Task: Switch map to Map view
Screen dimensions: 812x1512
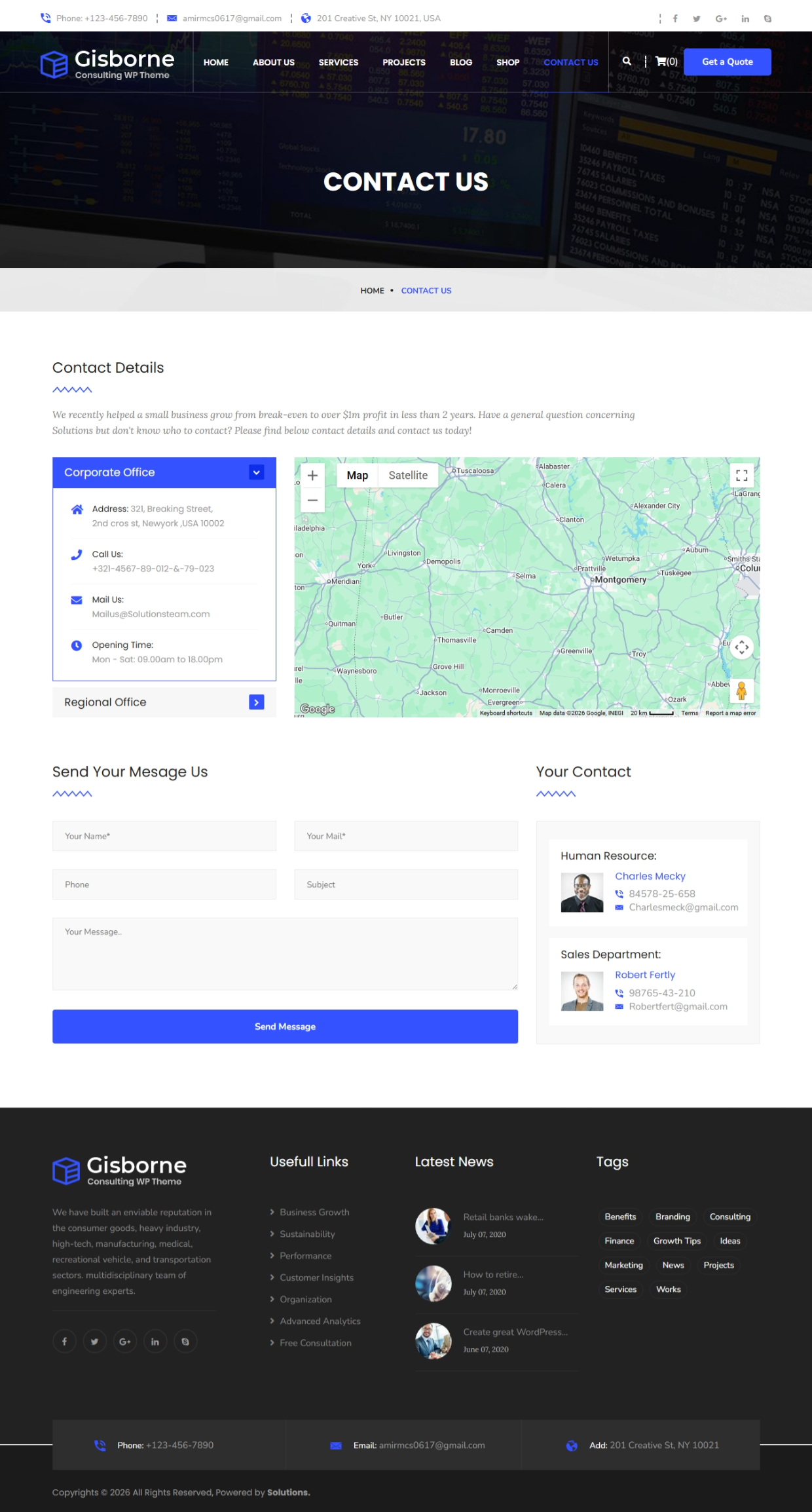Action: 357,476
